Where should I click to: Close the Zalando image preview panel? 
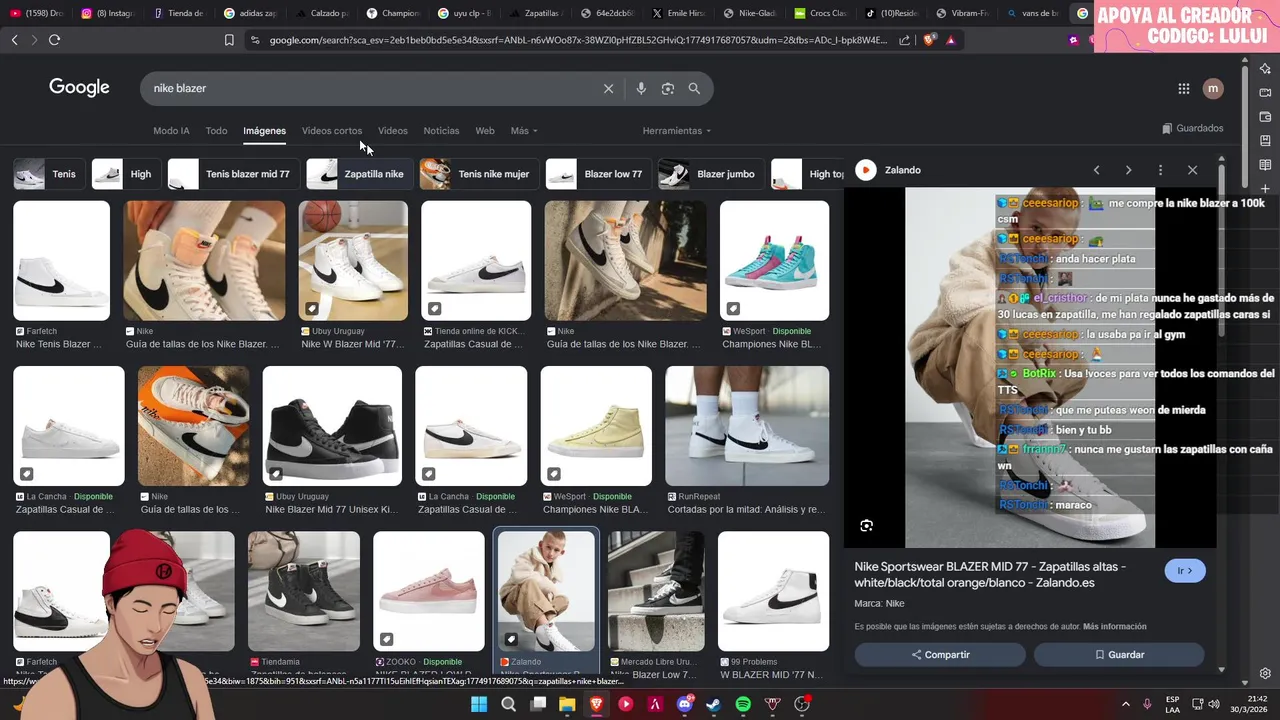[x=1192, y=170]
